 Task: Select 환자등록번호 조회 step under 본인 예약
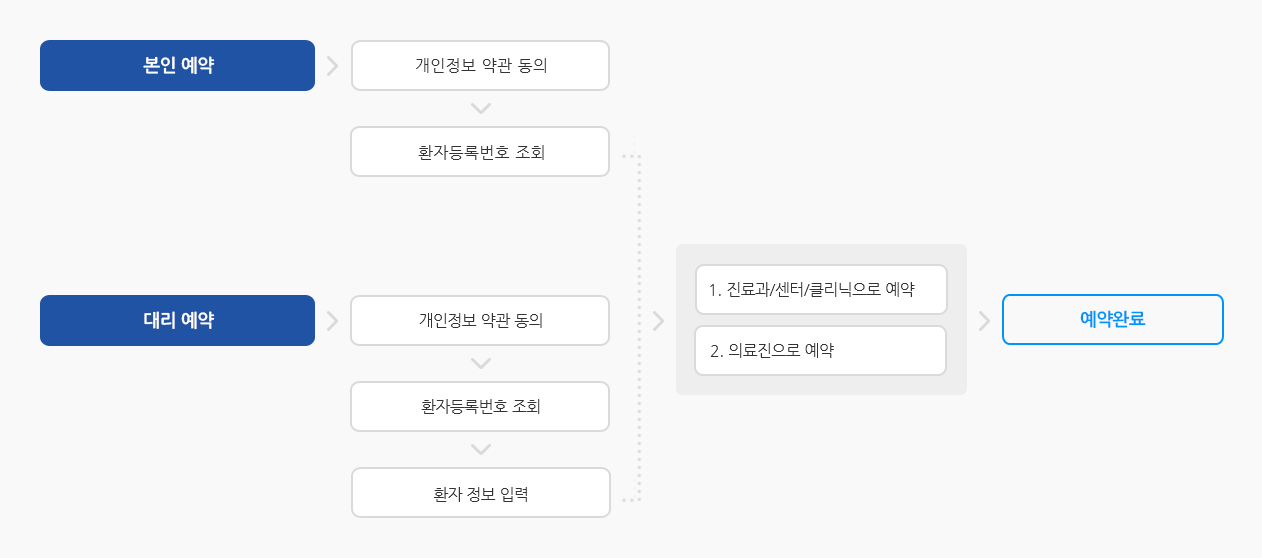click(x=480, y=152)
